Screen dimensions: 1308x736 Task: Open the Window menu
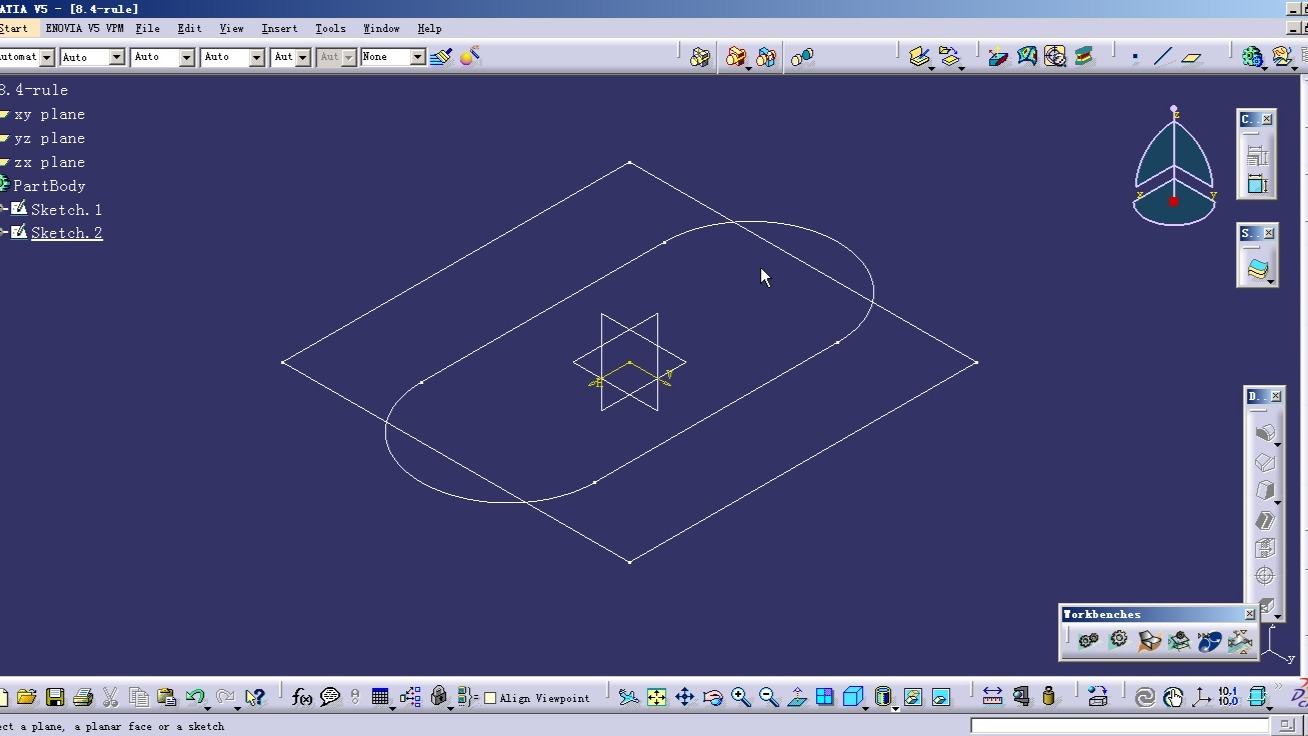381,28
